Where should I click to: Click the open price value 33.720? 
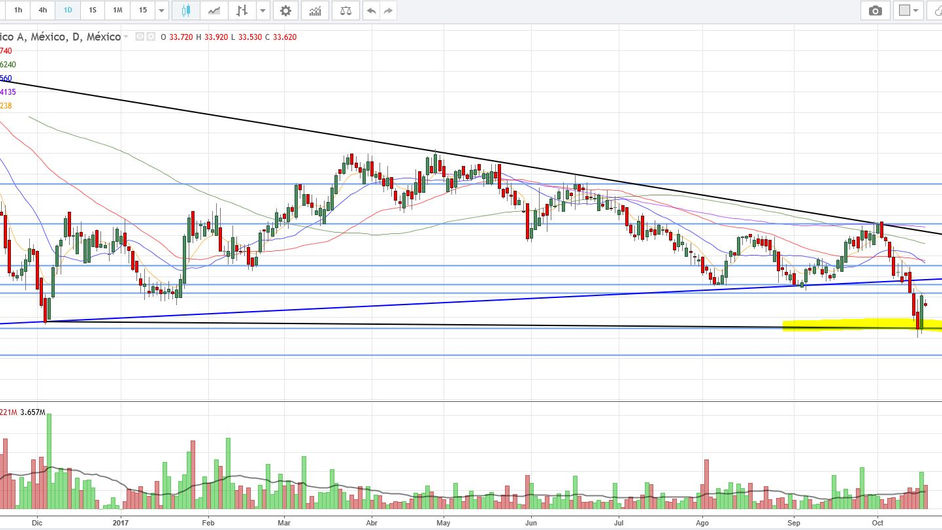pyautogui.click(x=181, y=37)
